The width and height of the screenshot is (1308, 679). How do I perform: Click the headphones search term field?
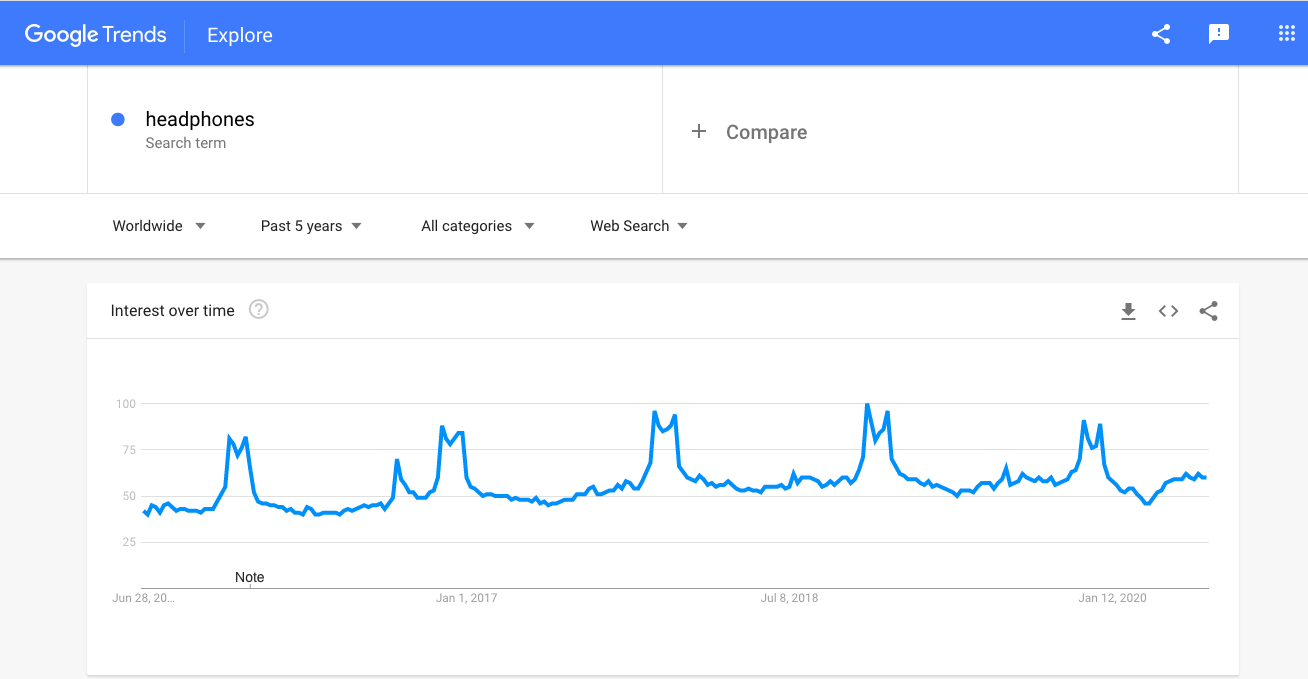coord(375,130)
